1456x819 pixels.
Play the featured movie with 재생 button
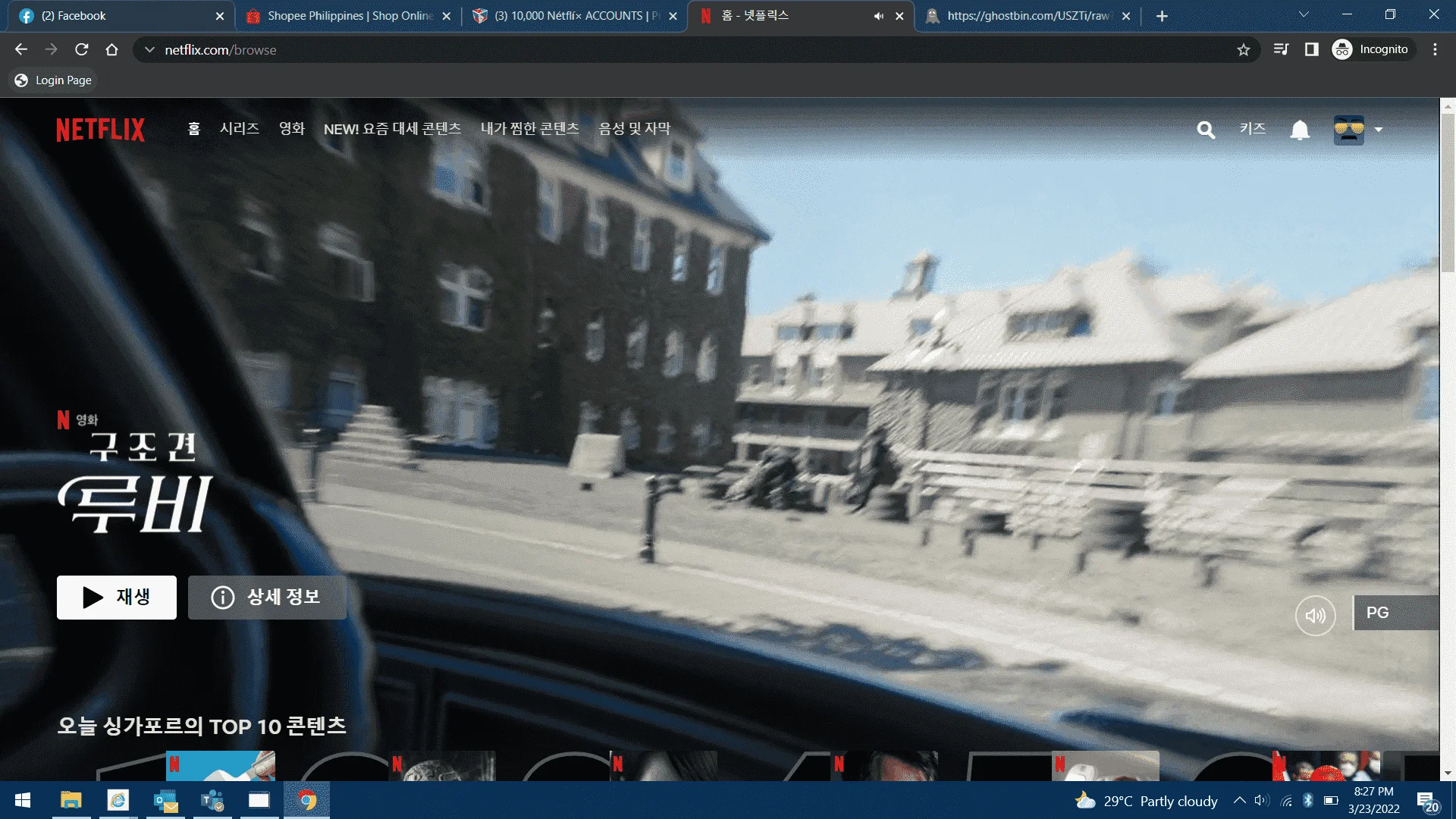[x=117, y=598]
